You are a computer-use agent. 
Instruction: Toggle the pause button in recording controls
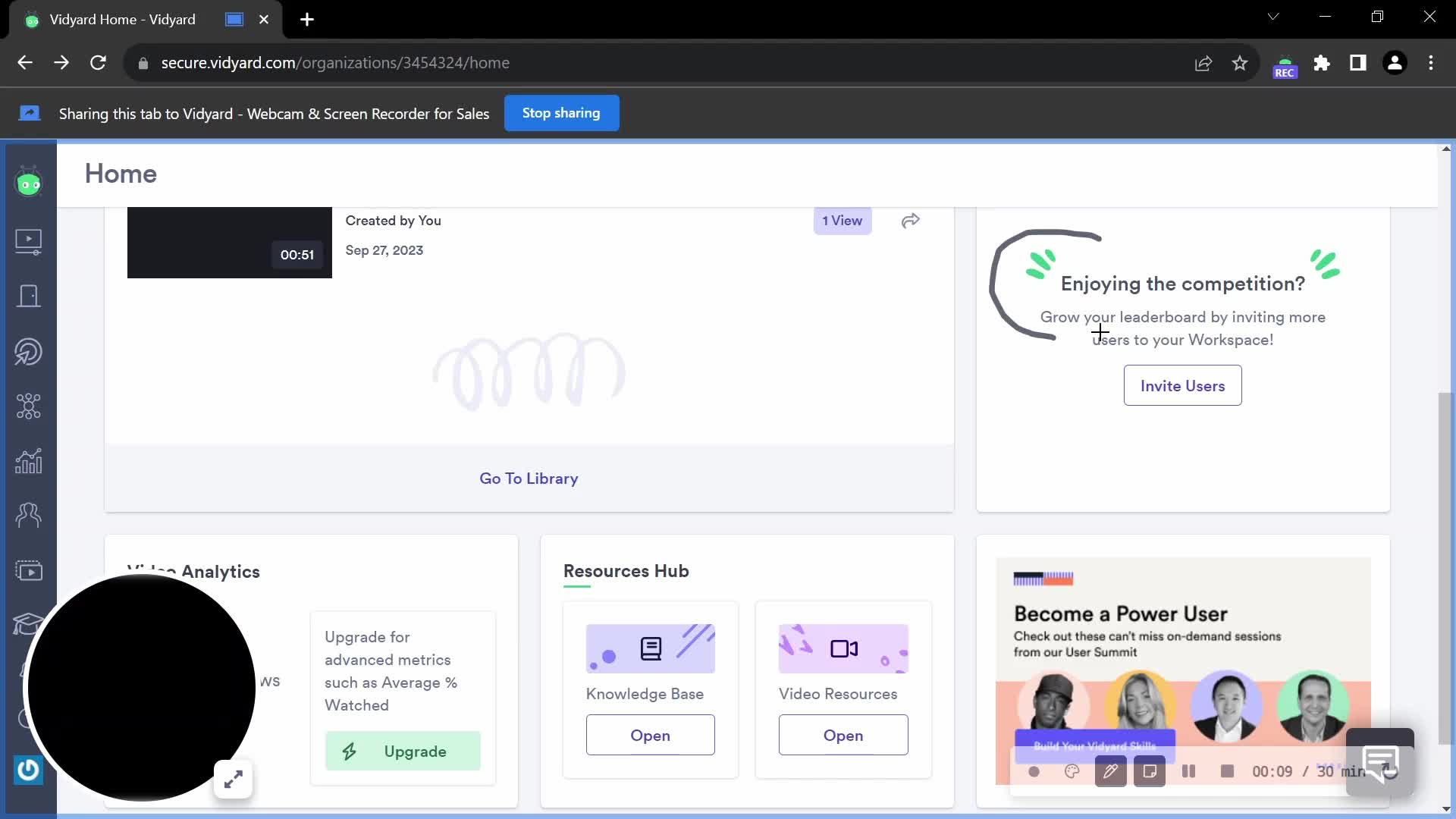1188,771
